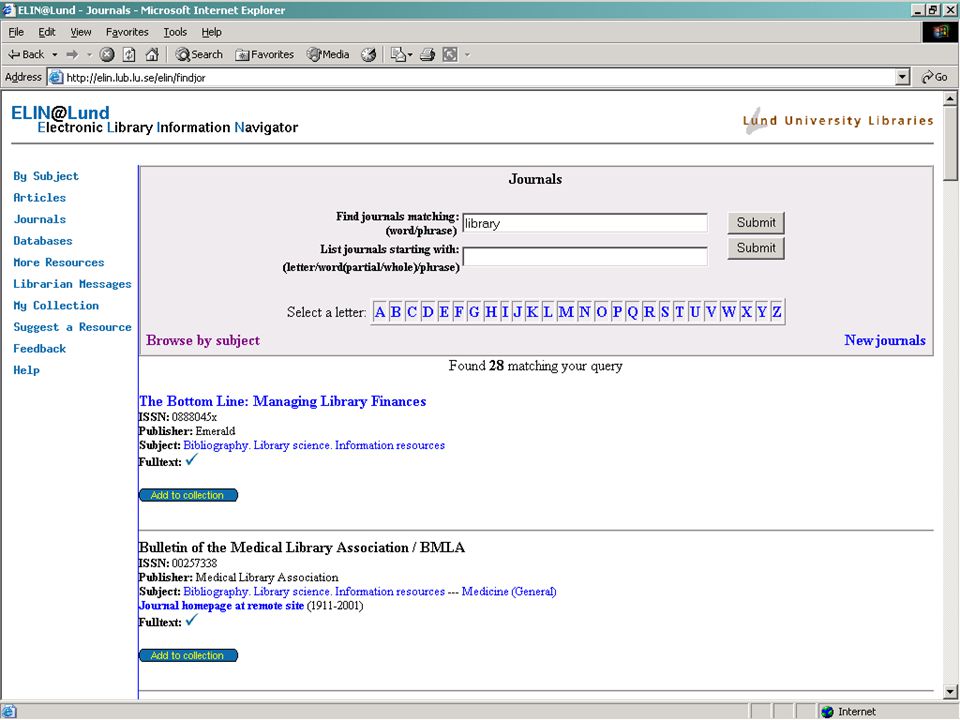Open Feedback in sidebar
This screenshot has height=720, width=960.
click(x=39, y=348)
